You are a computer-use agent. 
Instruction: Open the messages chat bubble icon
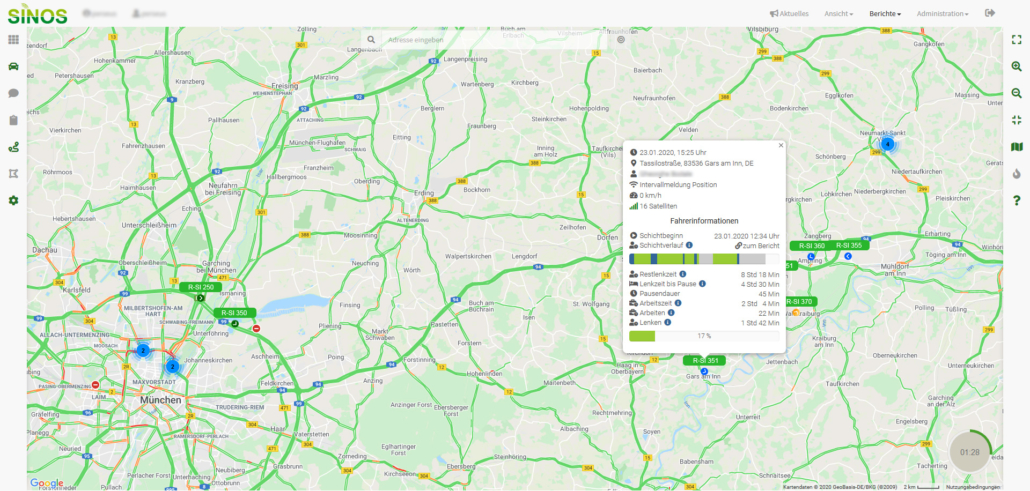click(x=13, y=93)
